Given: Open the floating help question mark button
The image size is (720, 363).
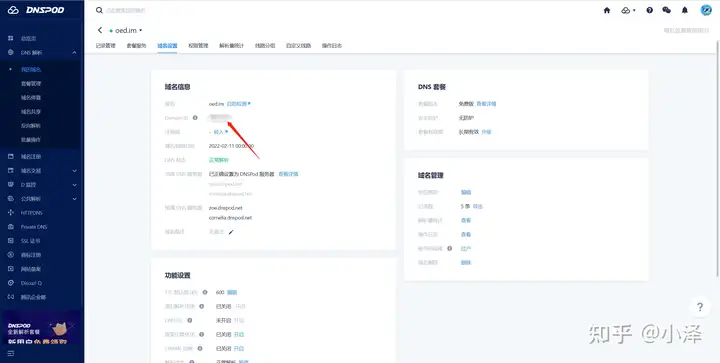Looking at the screenshot, I should [x=700, y=307].
